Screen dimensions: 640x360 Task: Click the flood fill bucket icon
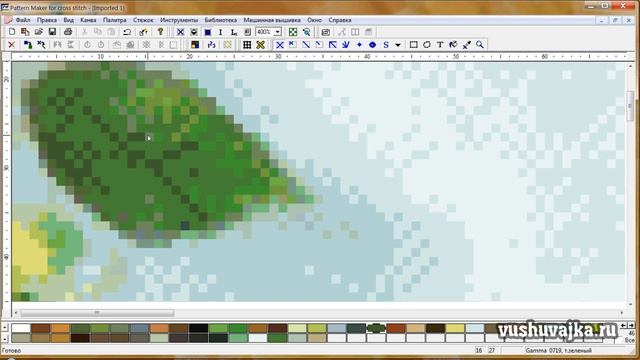453,45
